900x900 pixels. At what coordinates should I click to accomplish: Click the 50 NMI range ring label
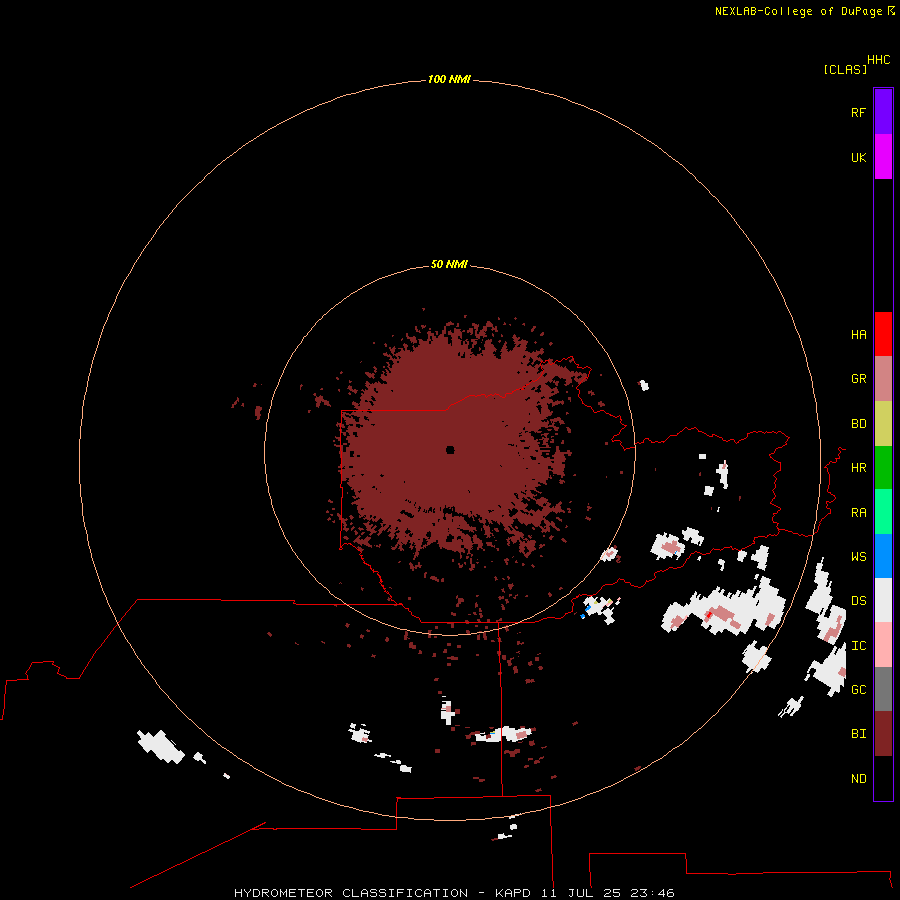[x=449, y=264]
